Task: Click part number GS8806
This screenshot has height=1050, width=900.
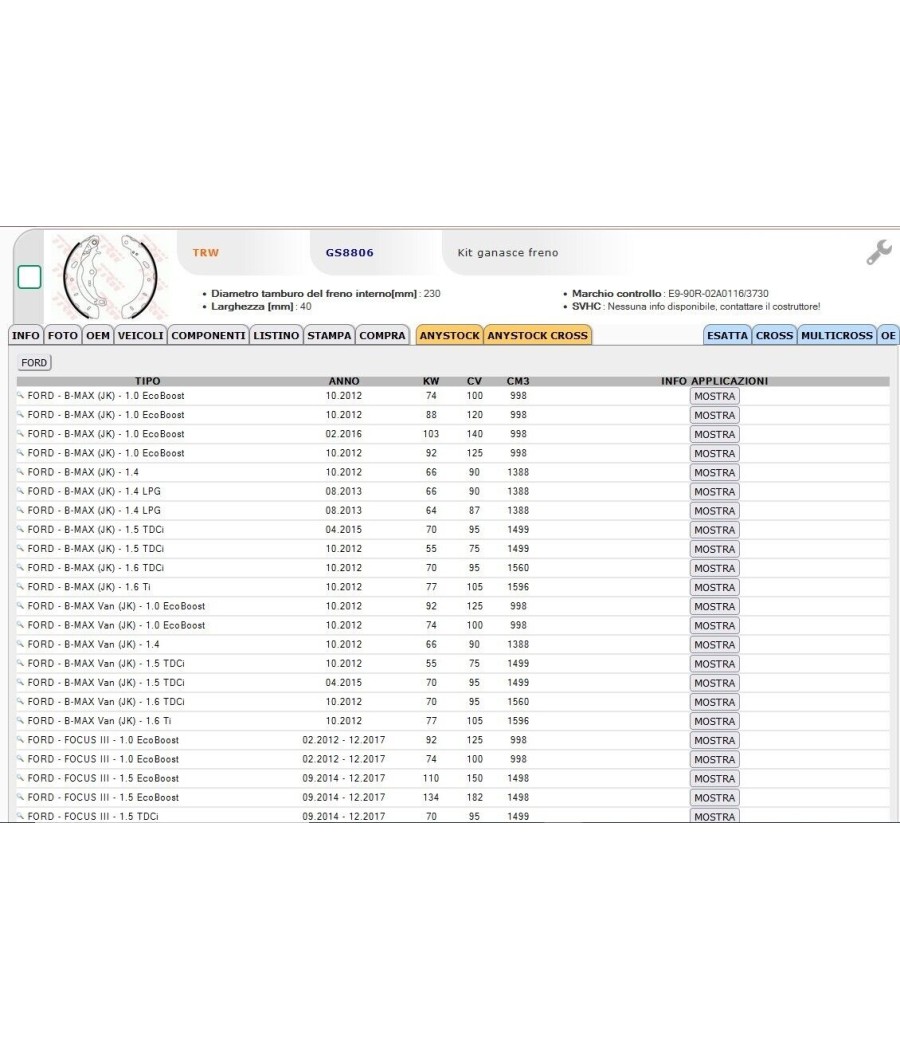Action: click(x=350, y=252)
